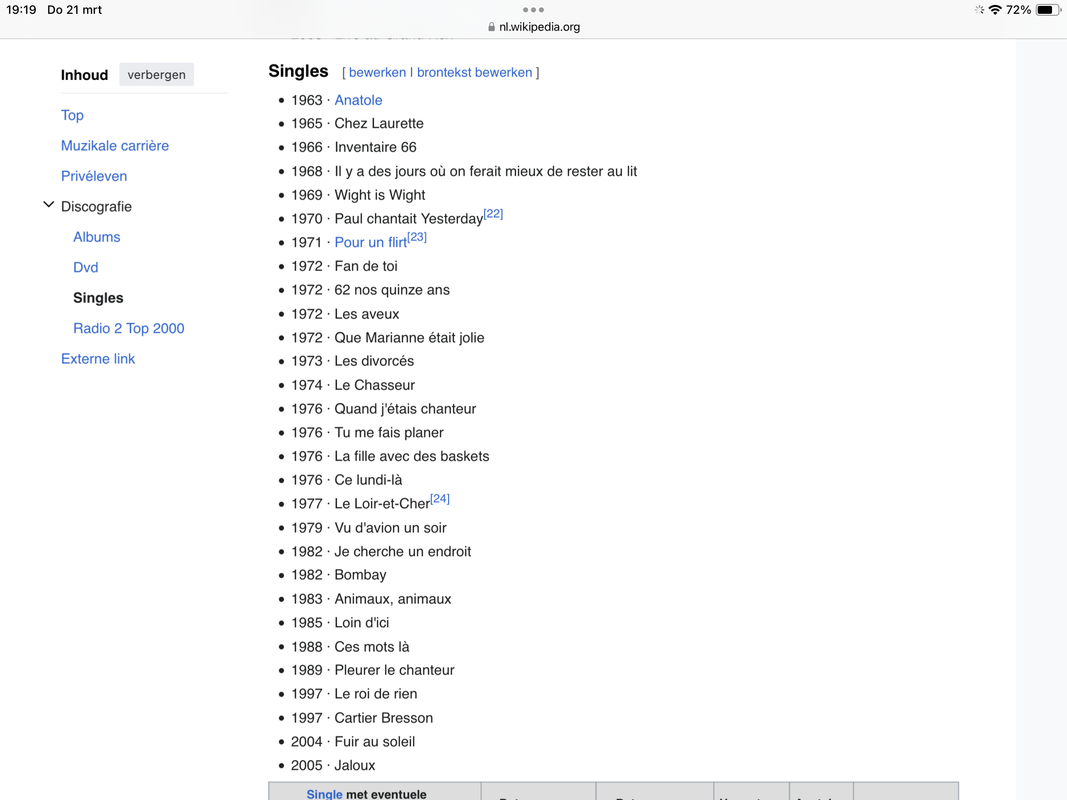Screen dimensions: 1067x800
Task: Select Singles in the contents sidebar
Action: coord(98,298)
